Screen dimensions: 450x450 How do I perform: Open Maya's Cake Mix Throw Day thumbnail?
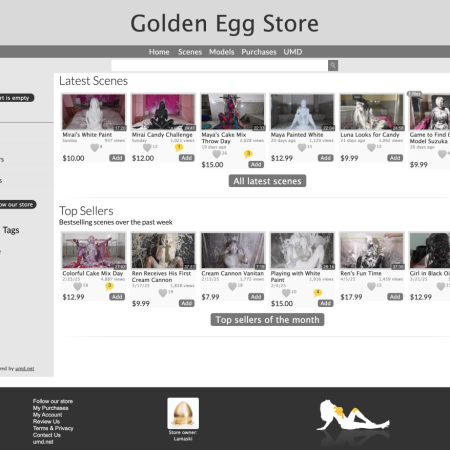pyautogui.click(x=233, y=112)
